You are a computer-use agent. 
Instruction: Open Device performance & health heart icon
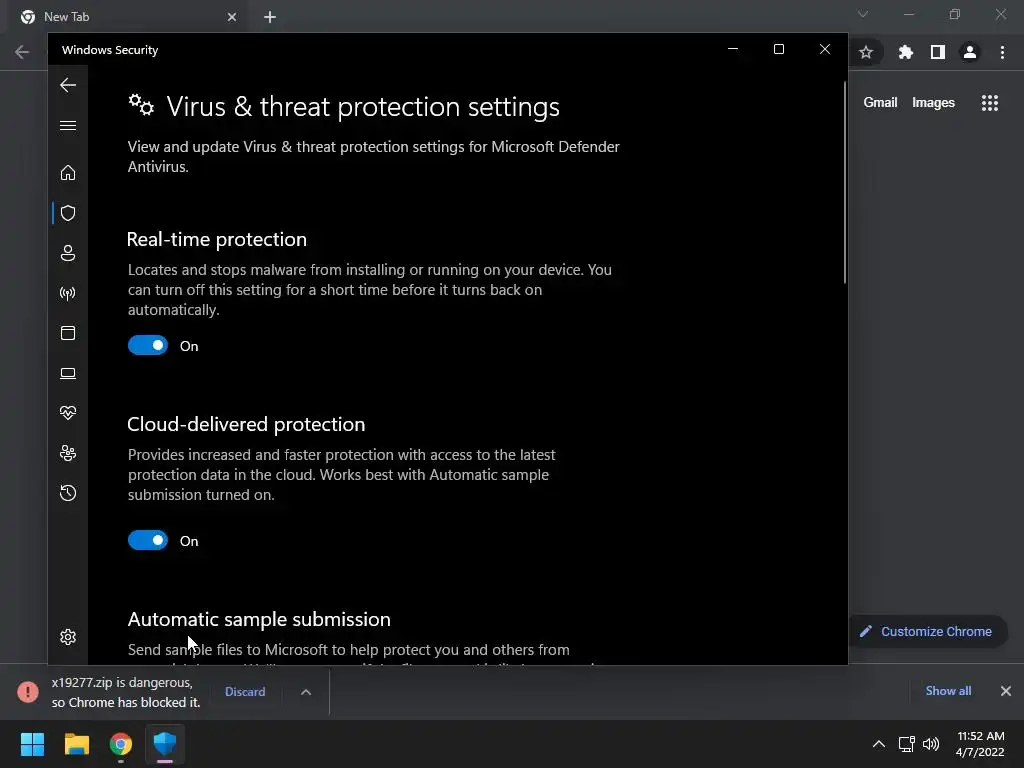68,413
